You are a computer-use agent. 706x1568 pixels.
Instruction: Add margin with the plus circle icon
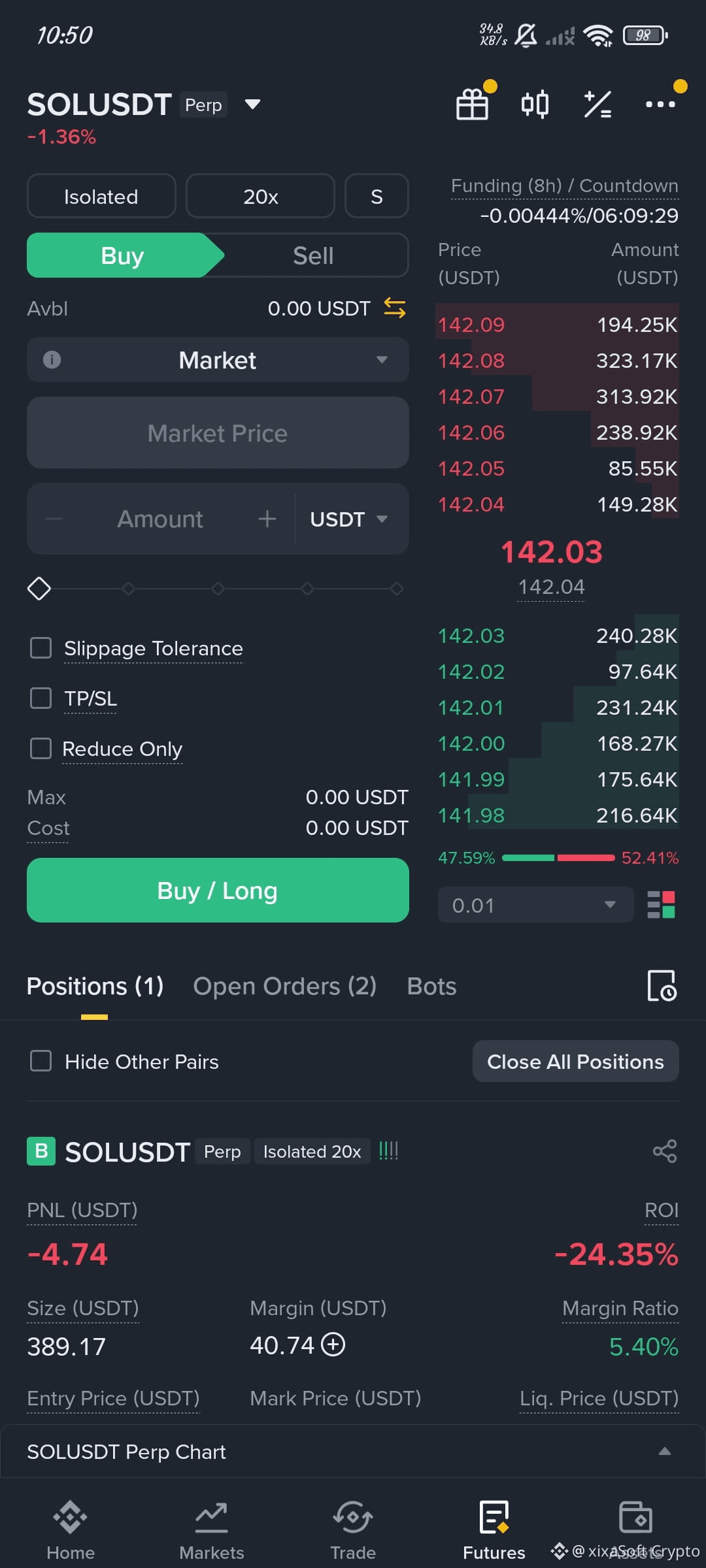[x=333, y=1345]
